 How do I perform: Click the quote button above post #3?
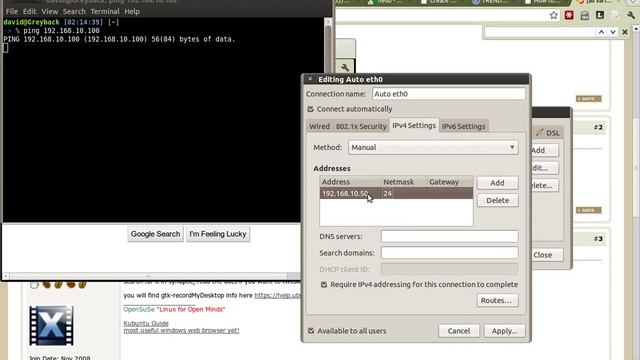click(x=589, y=210)
